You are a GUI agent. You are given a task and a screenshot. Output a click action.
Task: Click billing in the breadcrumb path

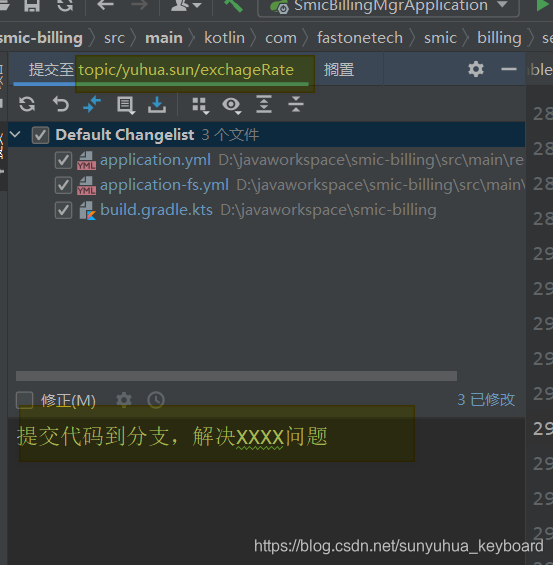499,38
